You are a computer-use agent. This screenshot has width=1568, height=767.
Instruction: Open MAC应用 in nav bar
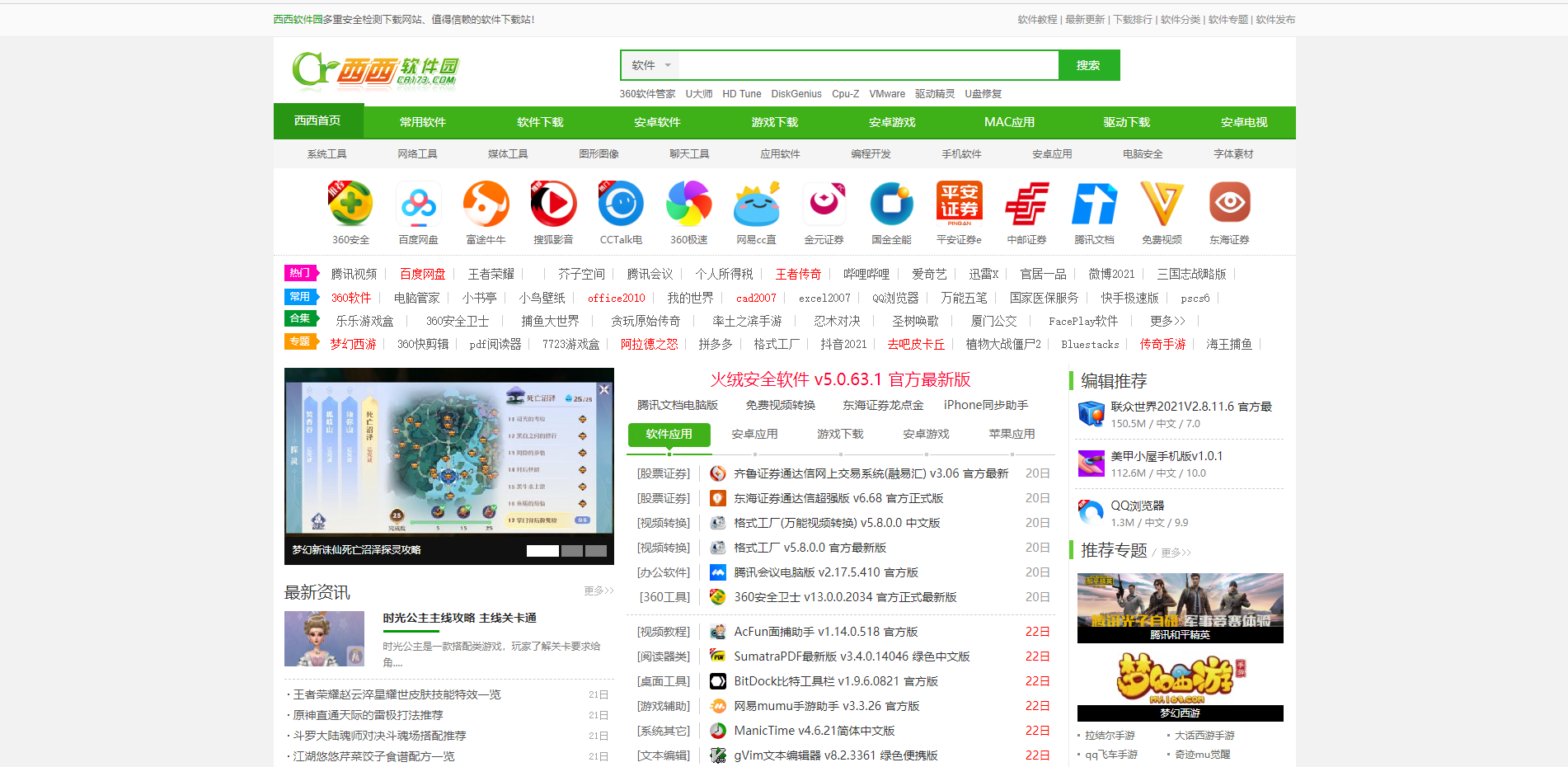pyautogui.click(x=1009, y=122)
